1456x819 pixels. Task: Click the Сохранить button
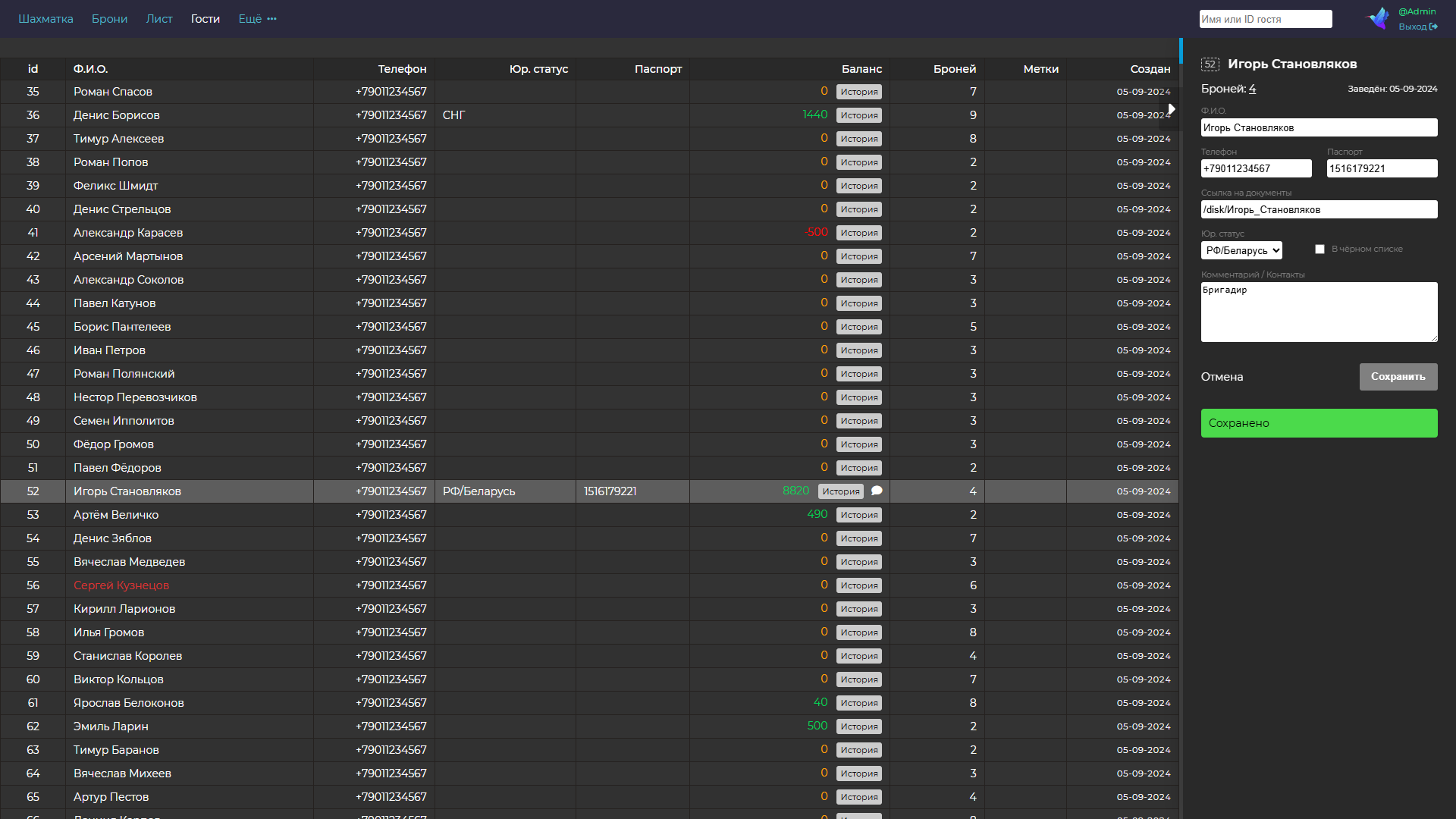(x=1398, y=377)
